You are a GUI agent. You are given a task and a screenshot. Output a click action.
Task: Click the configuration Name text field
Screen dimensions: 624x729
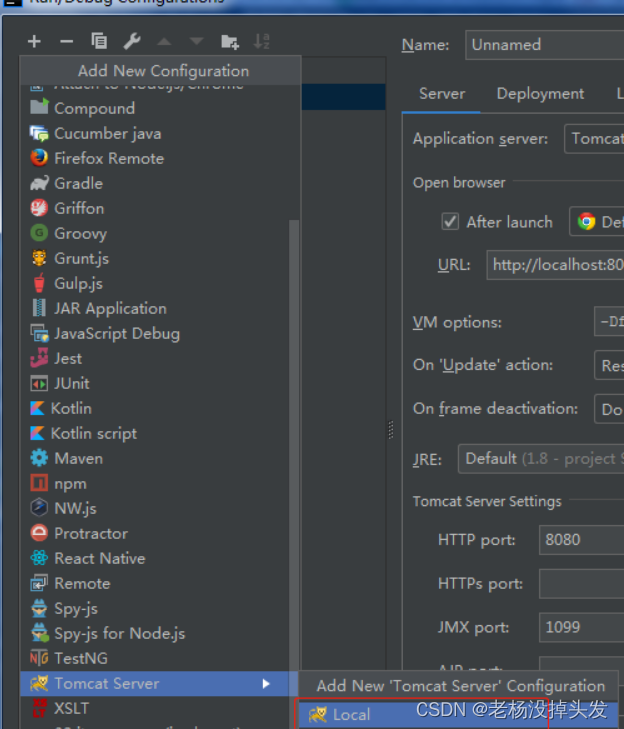[545, 45]
